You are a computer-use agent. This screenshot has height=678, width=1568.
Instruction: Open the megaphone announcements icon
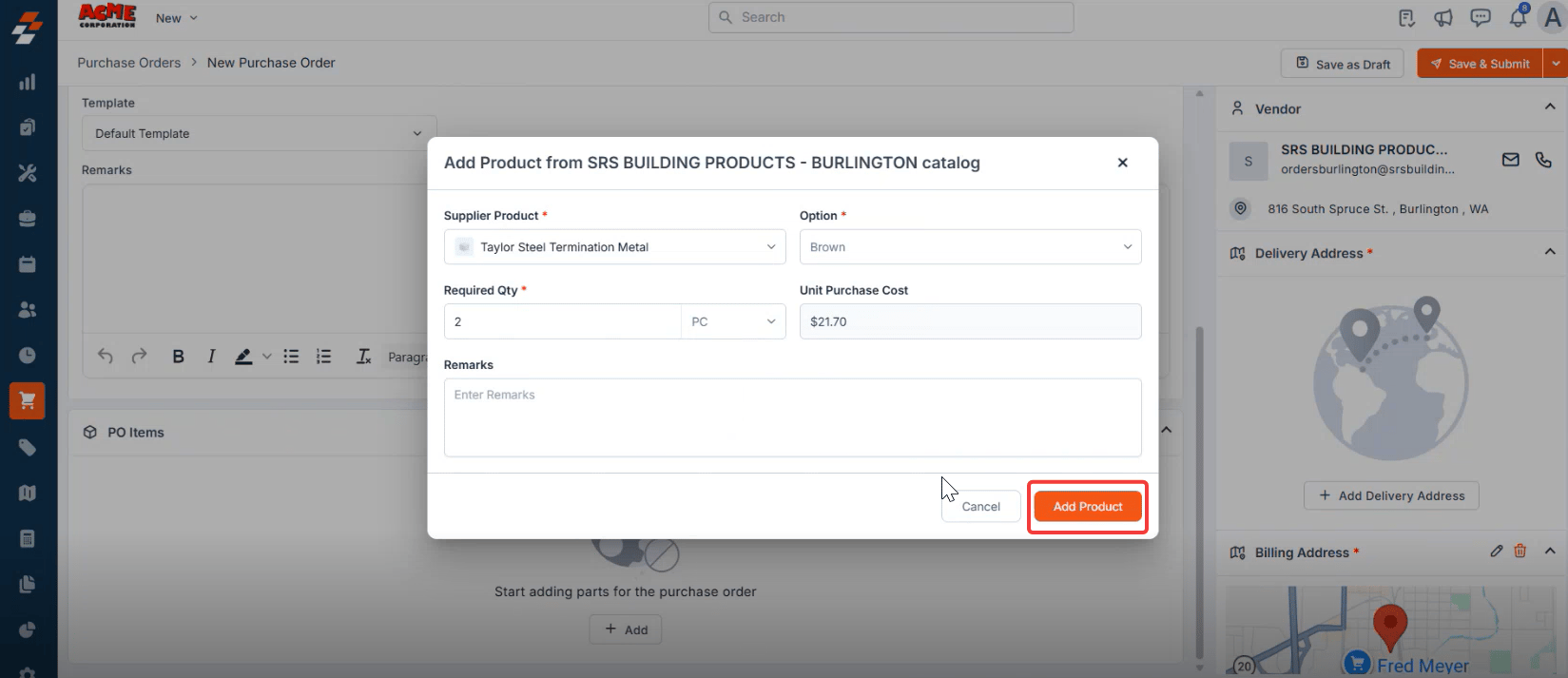1443,18
